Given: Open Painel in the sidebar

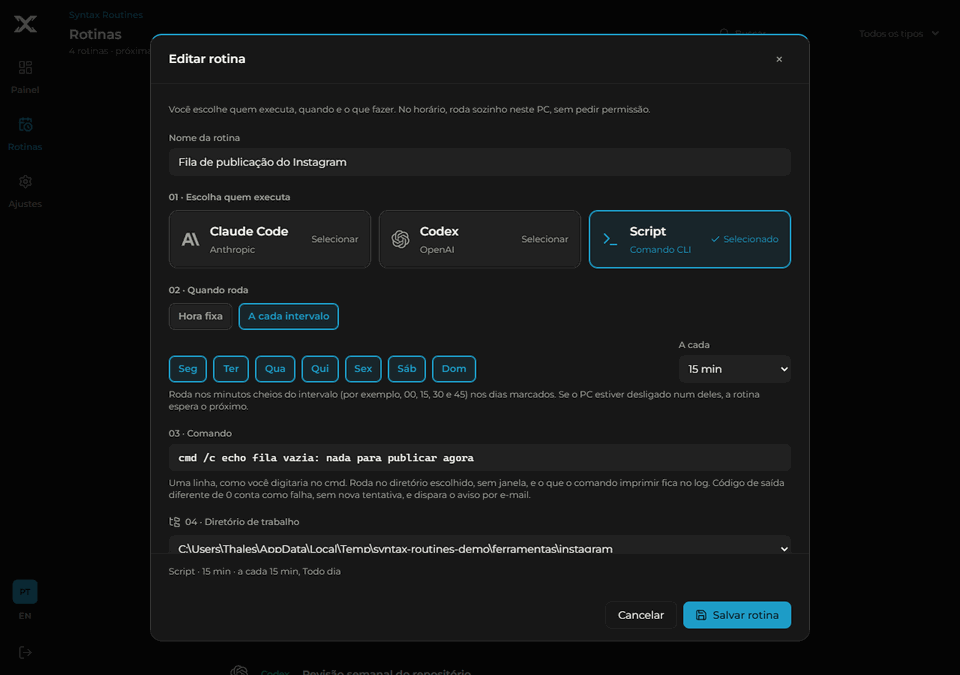Looking at the screenshot, I should [x=25, y=77].
